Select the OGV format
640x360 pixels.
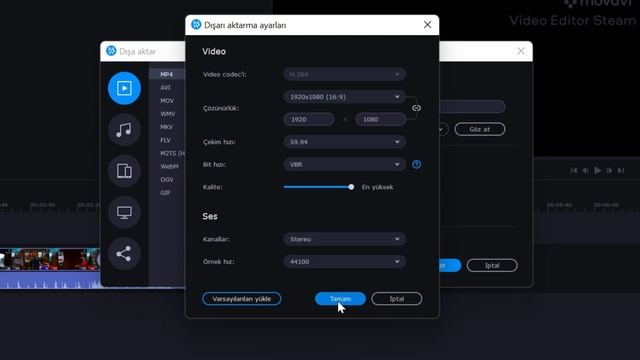tap(167, 180)
